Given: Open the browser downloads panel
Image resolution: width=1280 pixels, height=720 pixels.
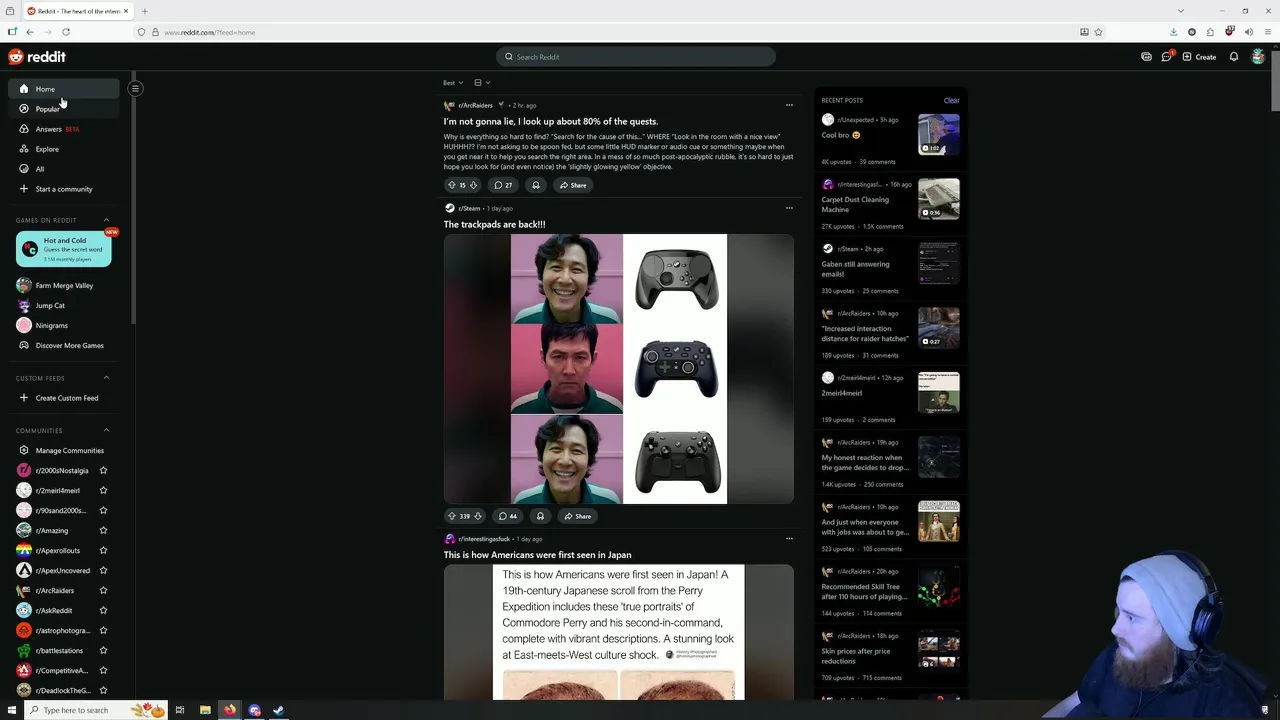Looking at the screenshot, I should pyautogui.click(x=1173, y=32).
